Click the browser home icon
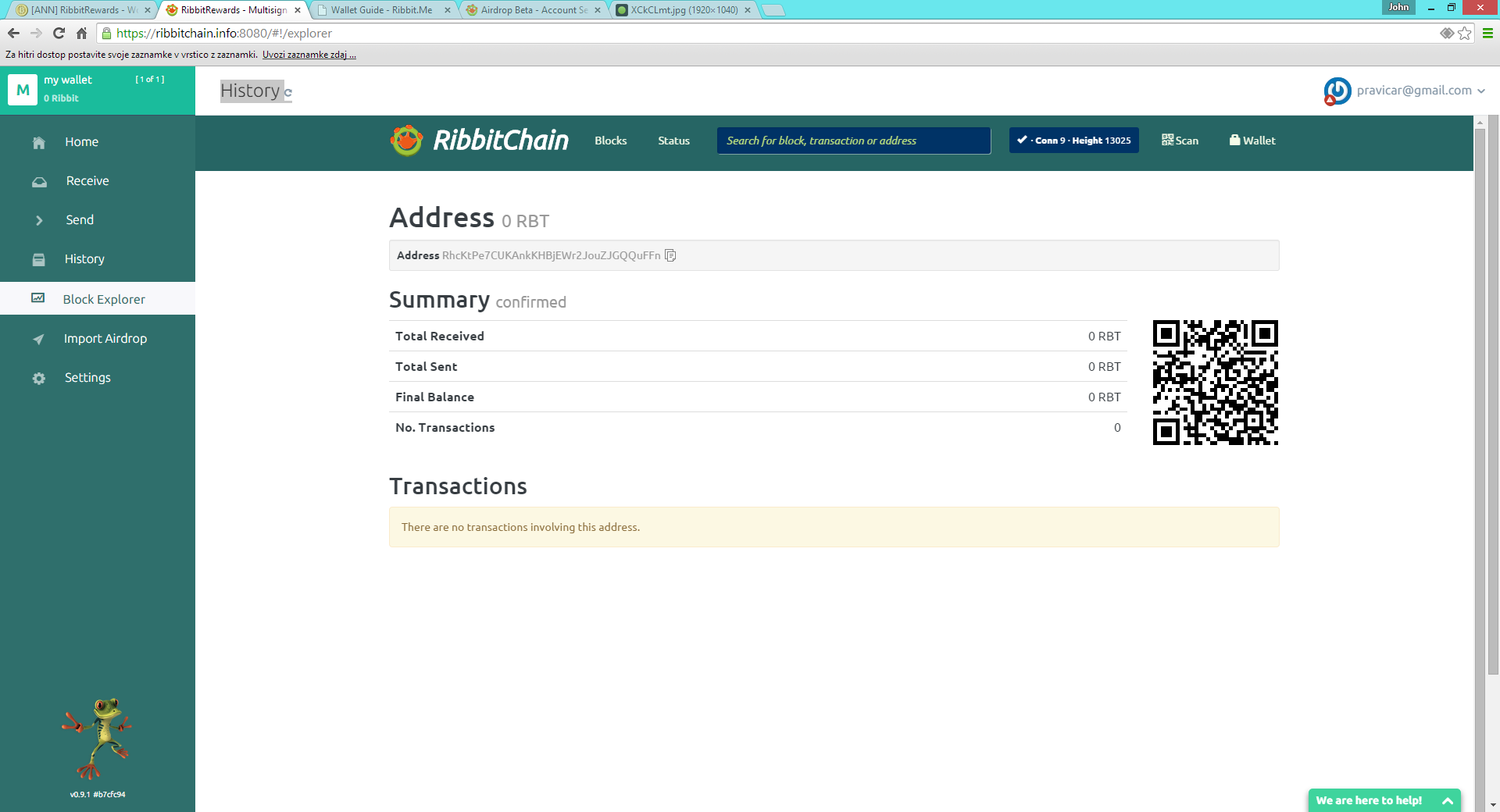Screen dimensions: 1500x812 pos(81,33)
